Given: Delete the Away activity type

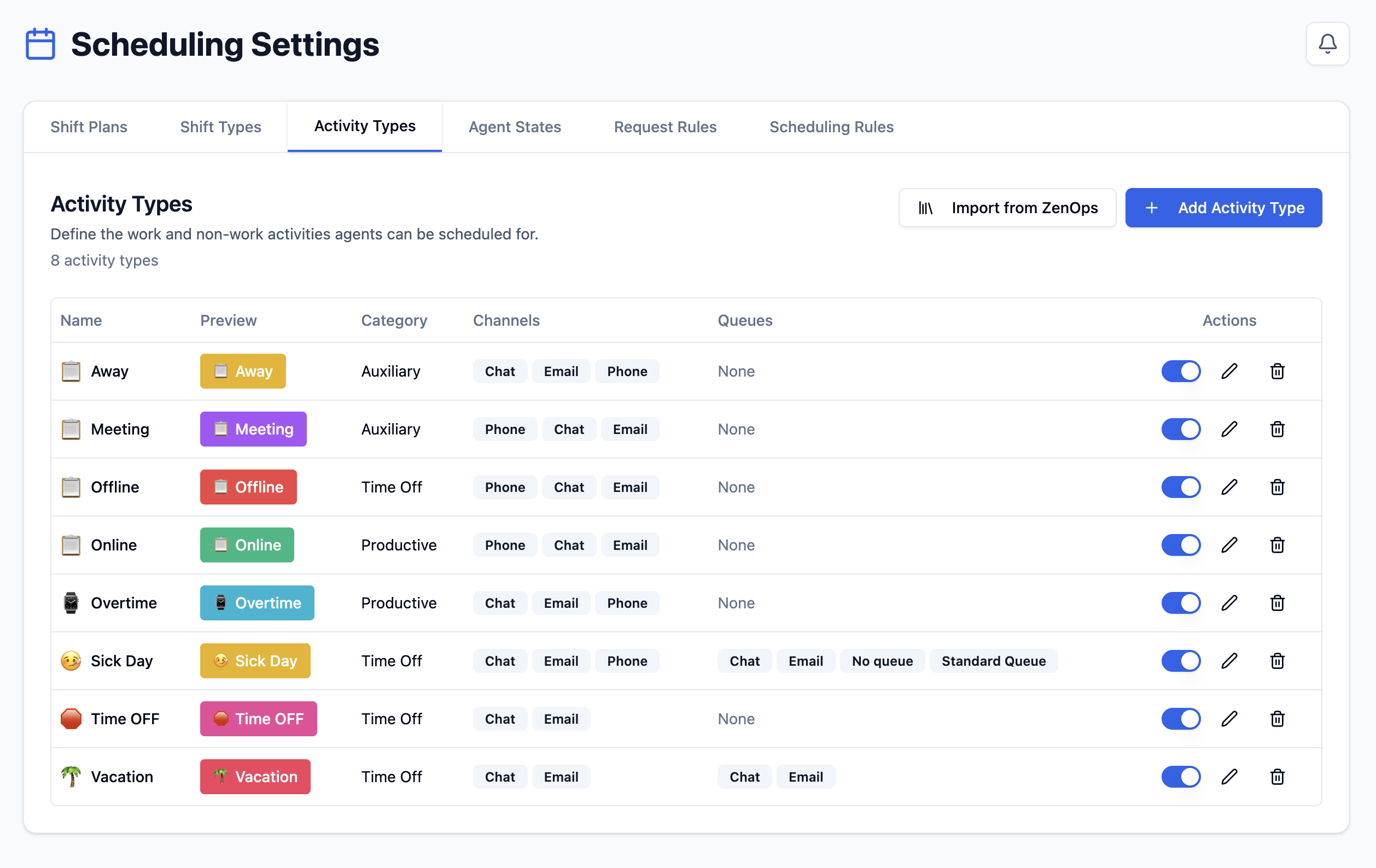Looking at the screenshot, I should click(x=1277, y=371).
